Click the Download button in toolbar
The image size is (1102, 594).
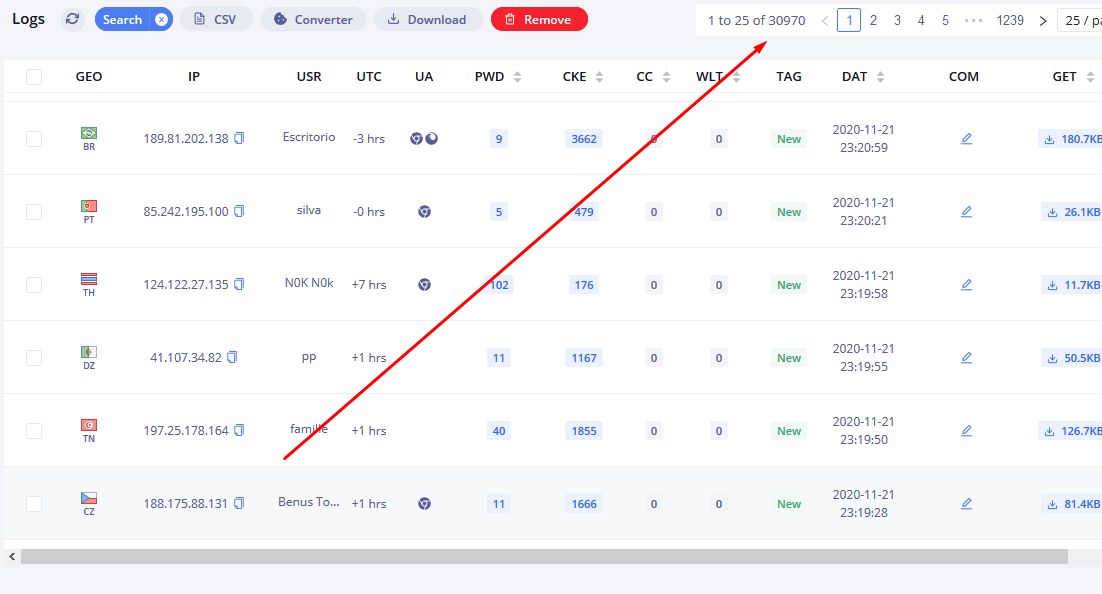pos(428,19)
